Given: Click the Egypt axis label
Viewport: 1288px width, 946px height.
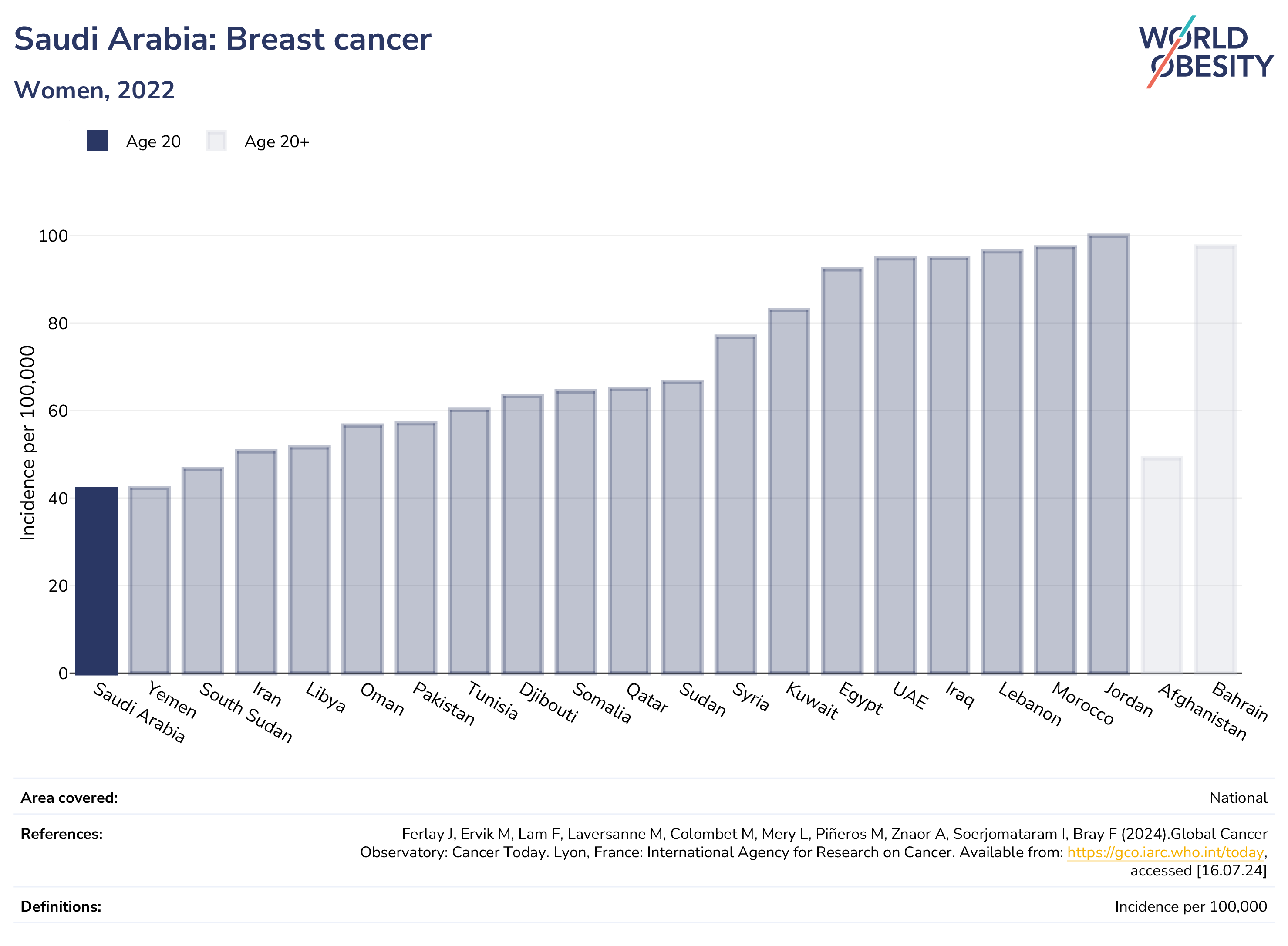Looking at the screenshot, I should [860, 698].
